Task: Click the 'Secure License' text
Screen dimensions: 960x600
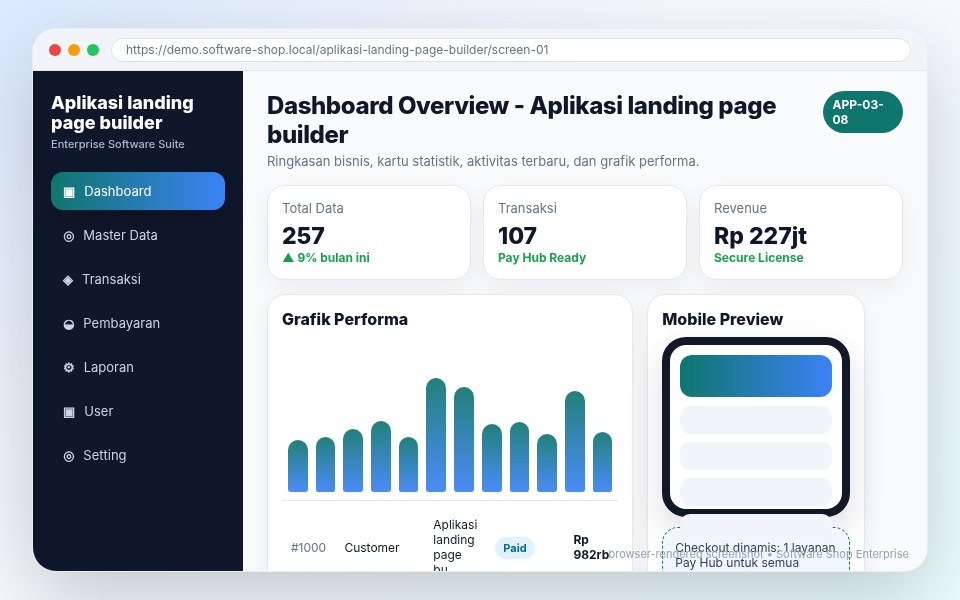Action: [x=759, y=258]
